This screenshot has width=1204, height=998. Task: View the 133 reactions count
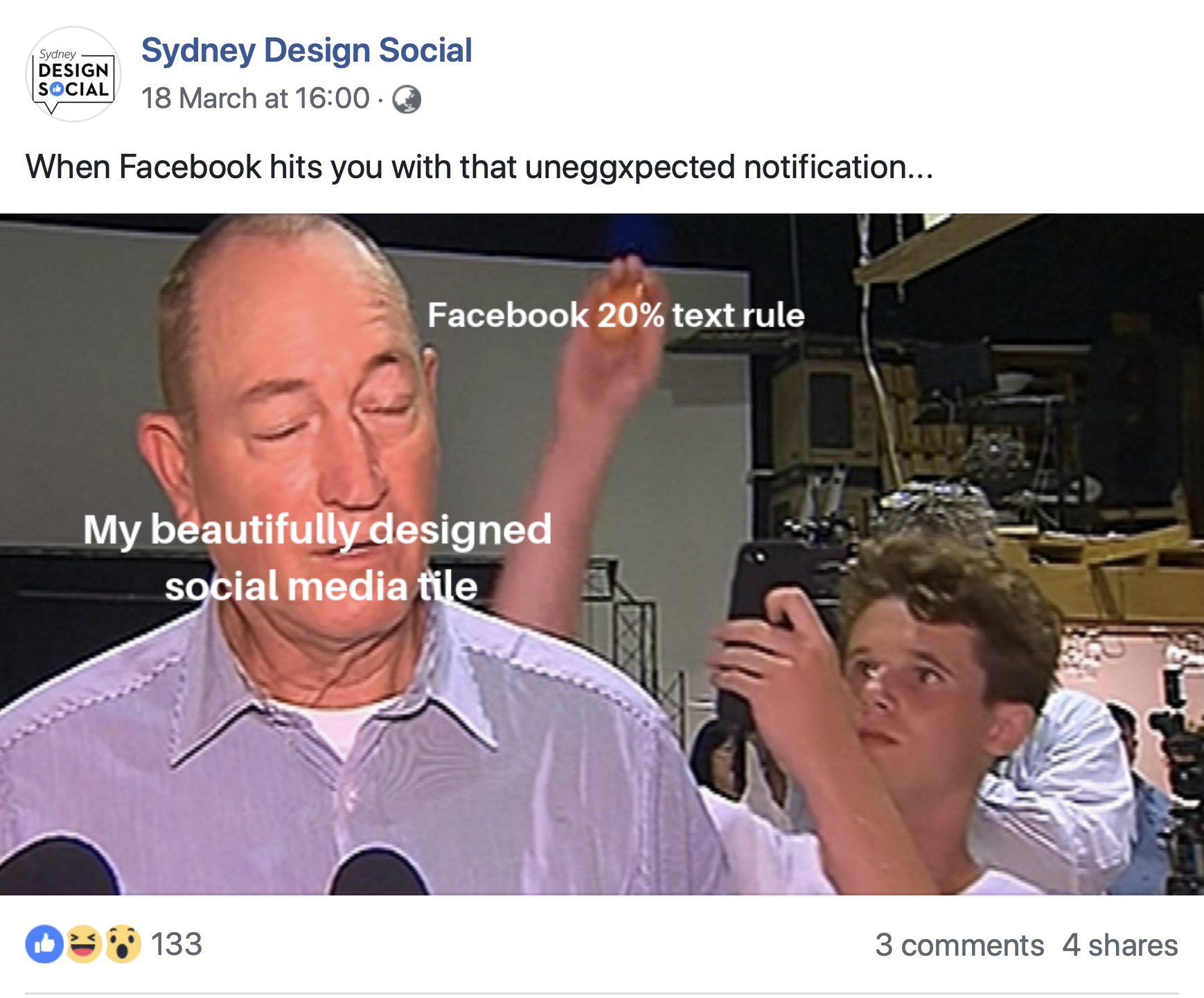coord(177,945)
